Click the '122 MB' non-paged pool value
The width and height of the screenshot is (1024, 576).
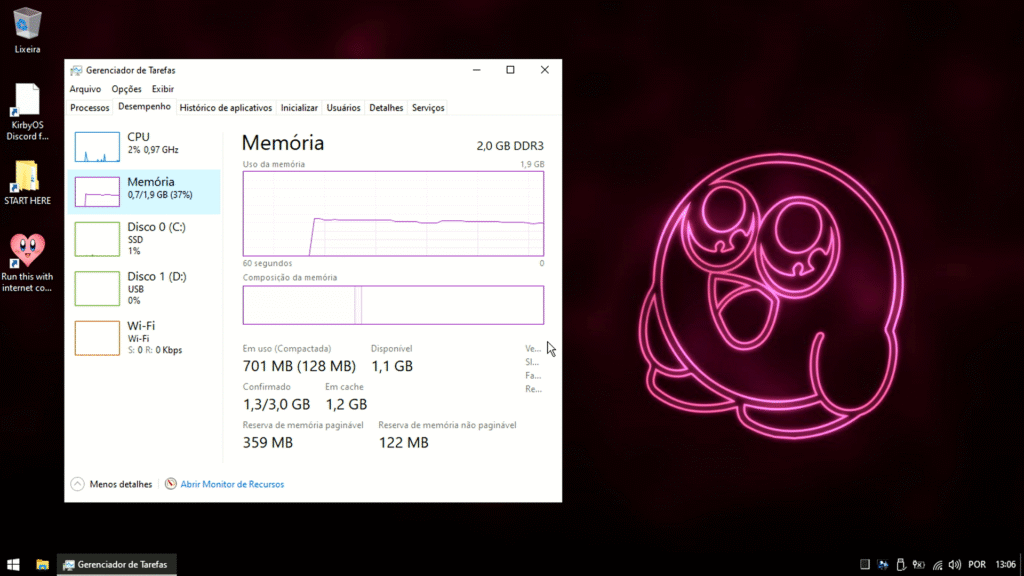pos(404,443)
